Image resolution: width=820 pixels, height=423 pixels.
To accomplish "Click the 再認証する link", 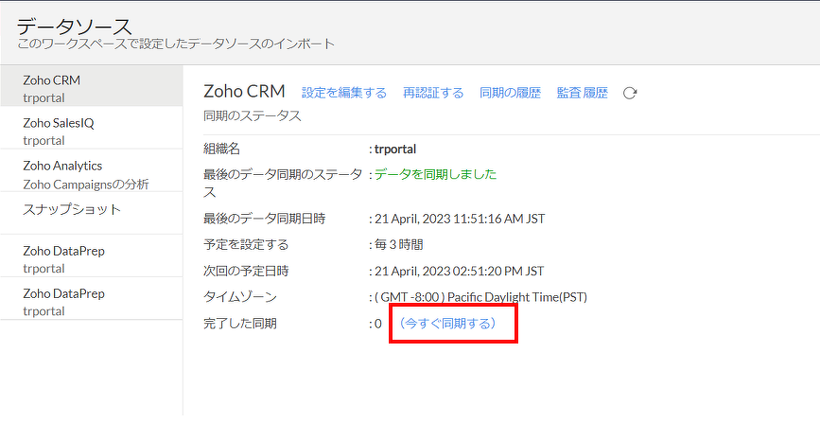I will (433, 93).
